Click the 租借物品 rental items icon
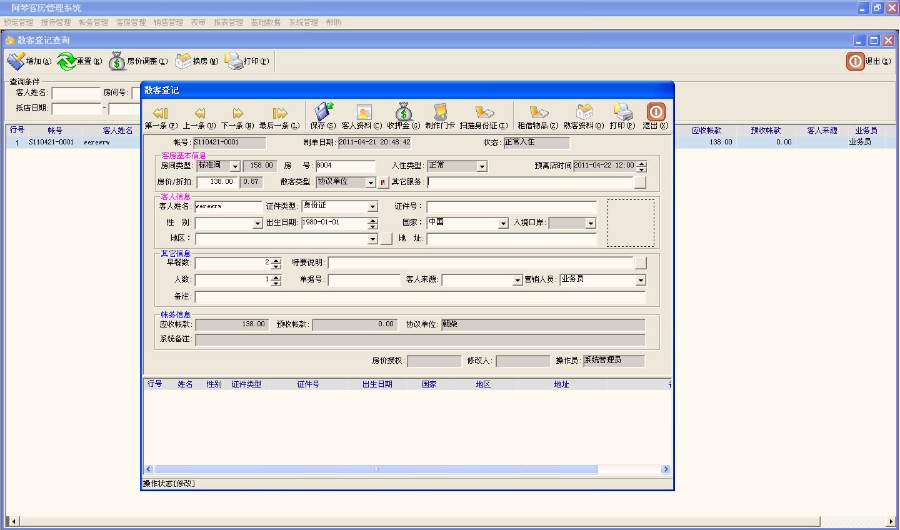 pos(538,113)
